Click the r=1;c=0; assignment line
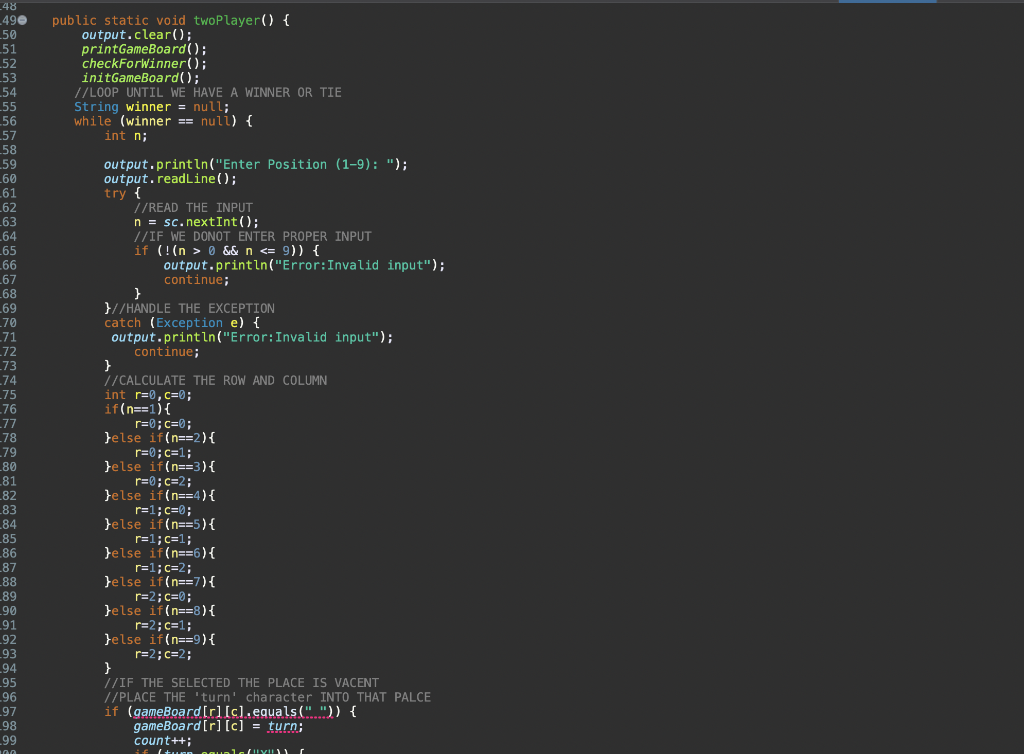The image size is (1024, 754). click(x=163, y=510)
